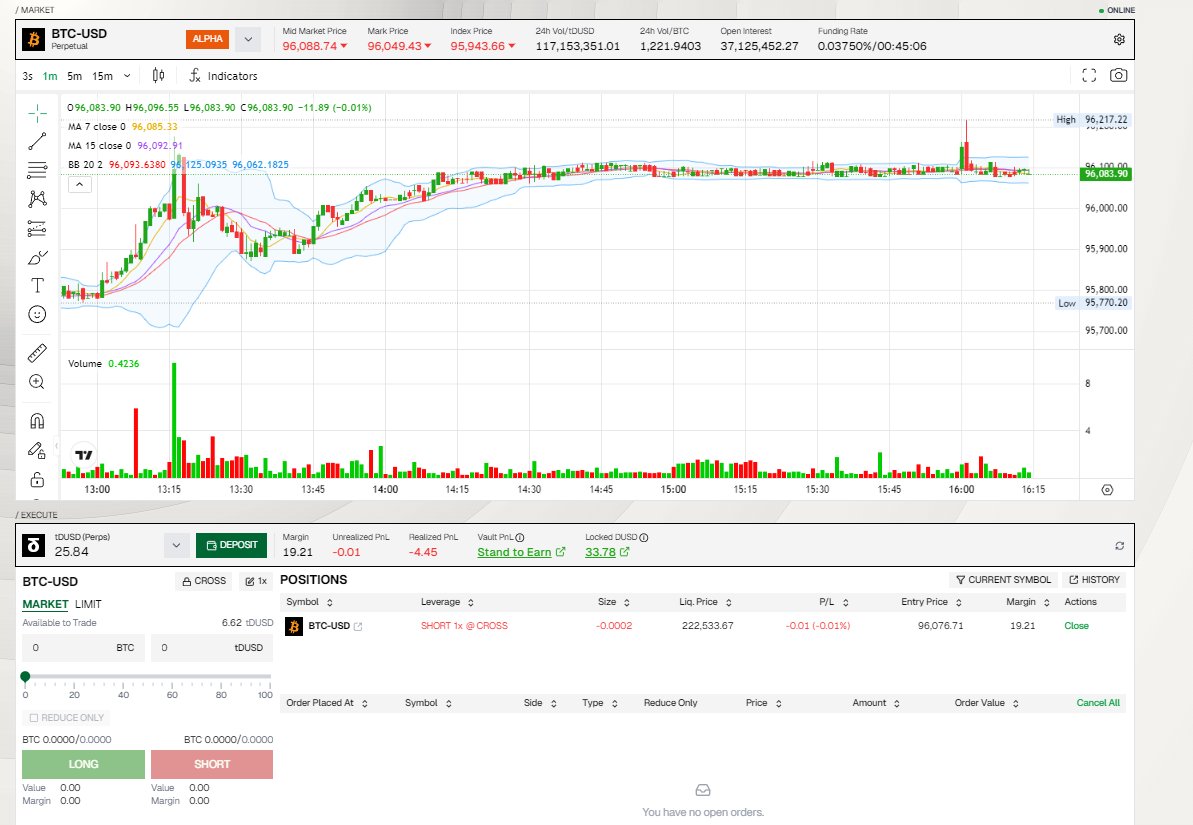Sort positions by Symbol column

click(310, 602)
